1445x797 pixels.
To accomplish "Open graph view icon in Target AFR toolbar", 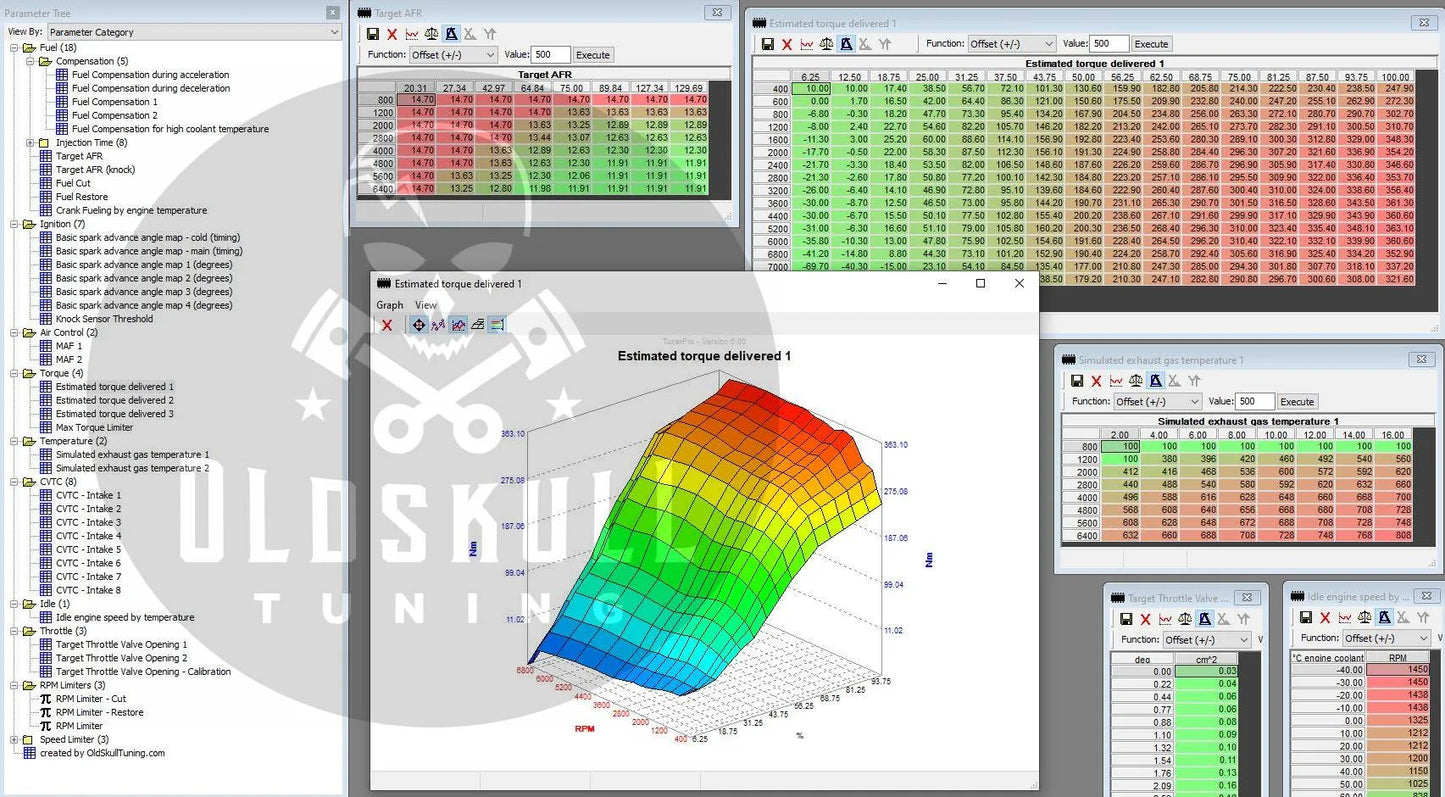I will pyautogui.click(x=412, y=34).
